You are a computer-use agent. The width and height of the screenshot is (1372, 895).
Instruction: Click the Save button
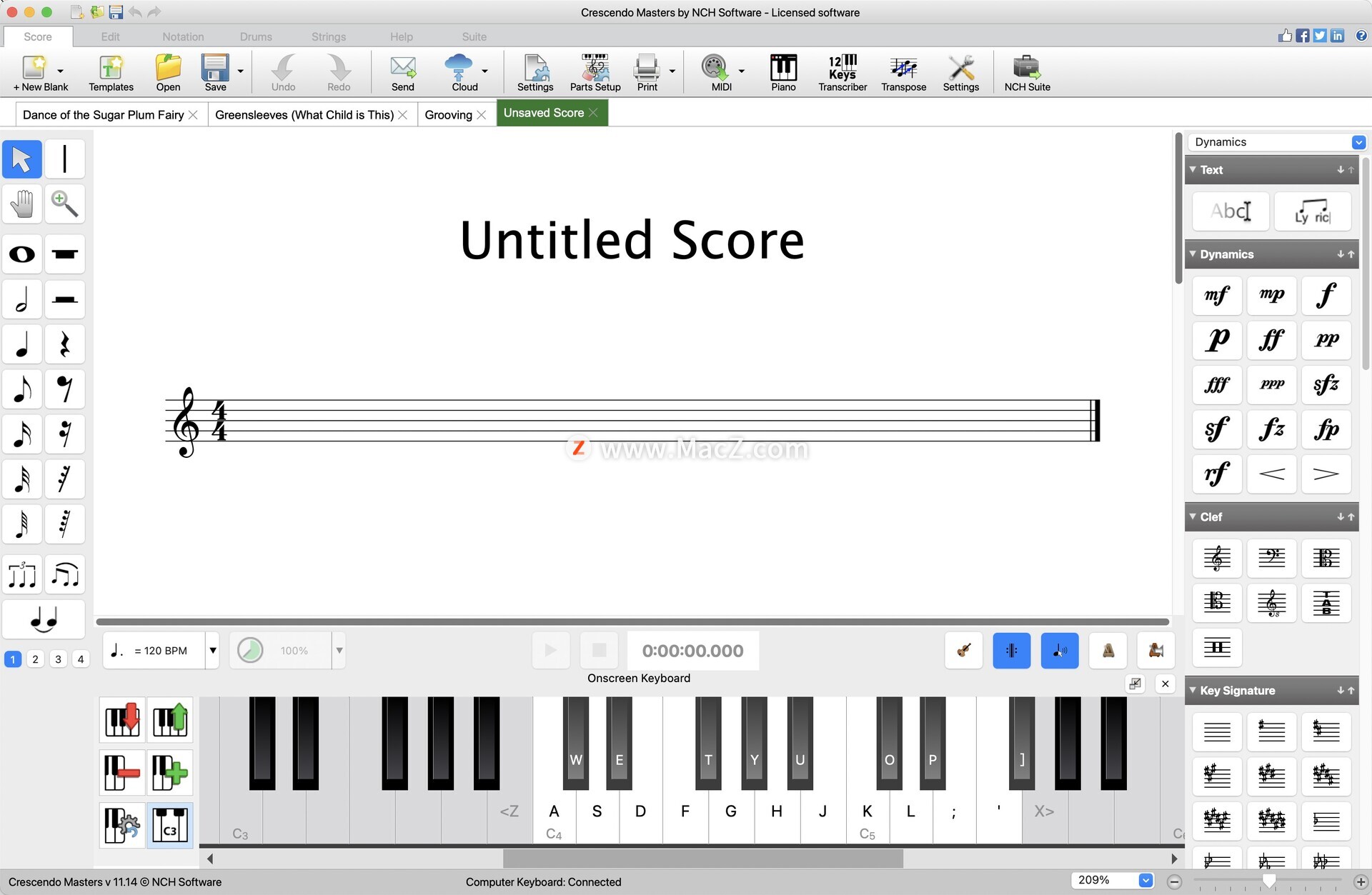(x=215, y=73)
